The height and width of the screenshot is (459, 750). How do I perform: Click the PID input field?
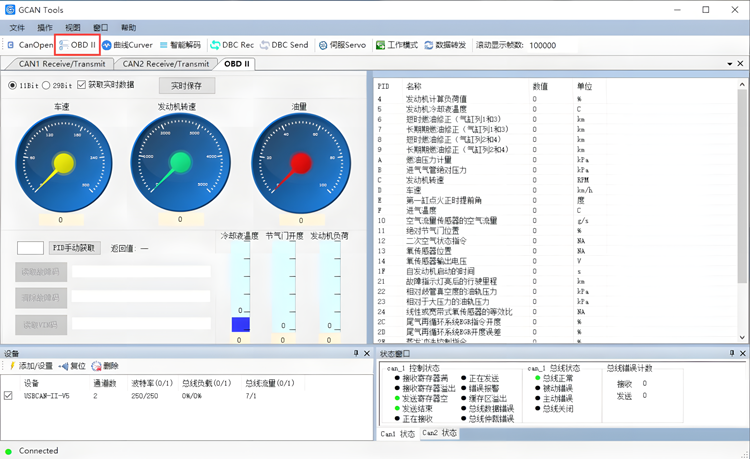(30, 248)
